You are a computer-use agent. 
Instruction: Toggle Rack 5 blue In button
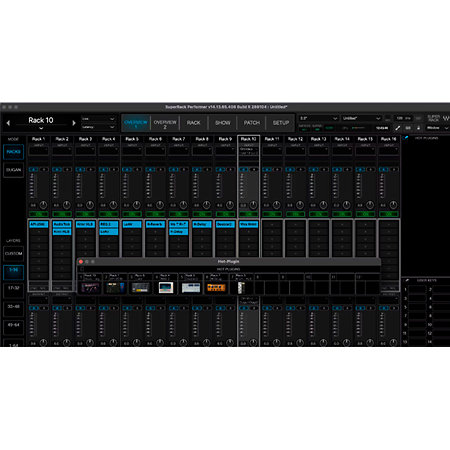127,170
